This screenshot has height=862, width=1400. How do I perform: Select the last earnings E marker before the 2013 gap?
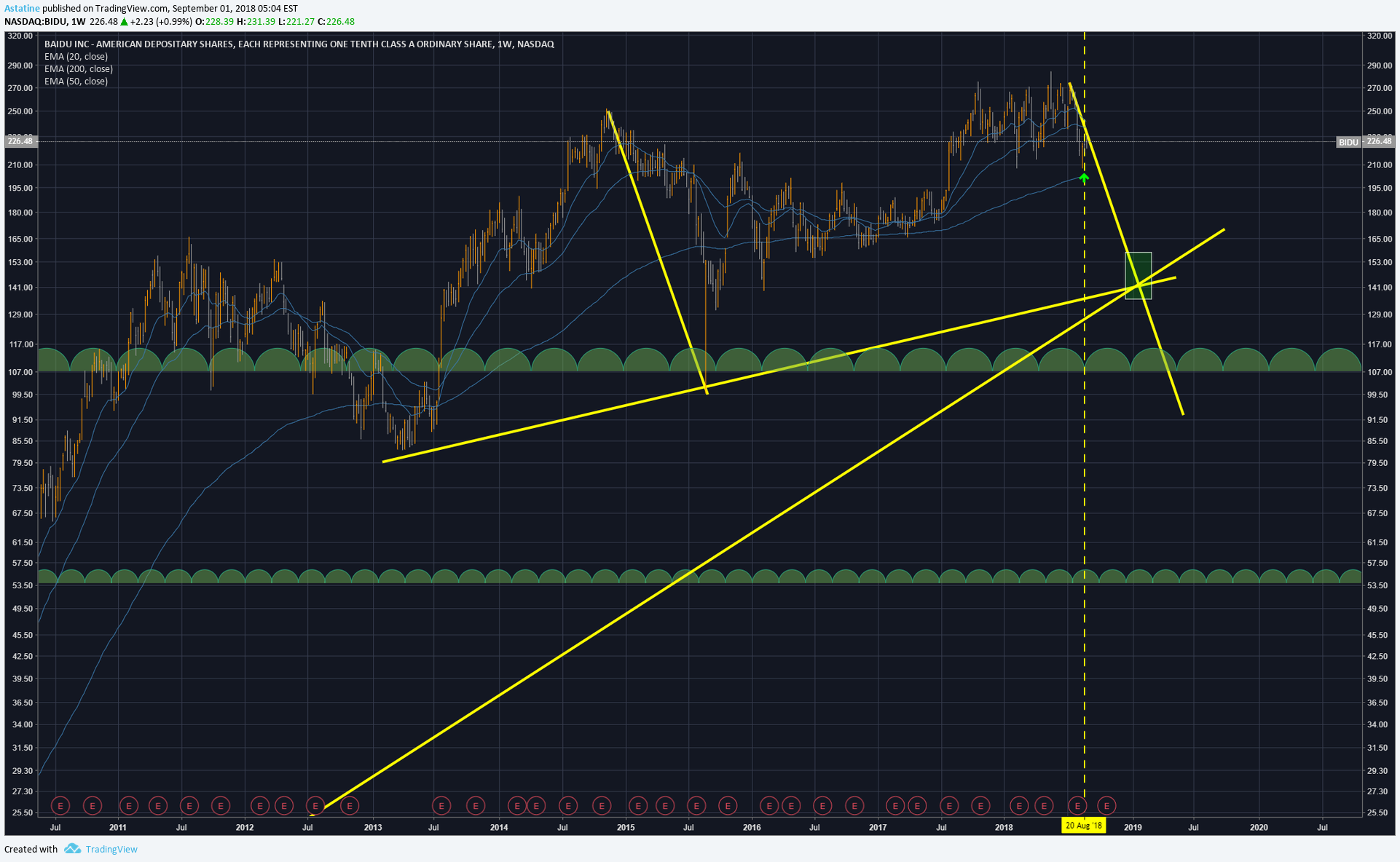pyautogui.click(x=350, y=805)
